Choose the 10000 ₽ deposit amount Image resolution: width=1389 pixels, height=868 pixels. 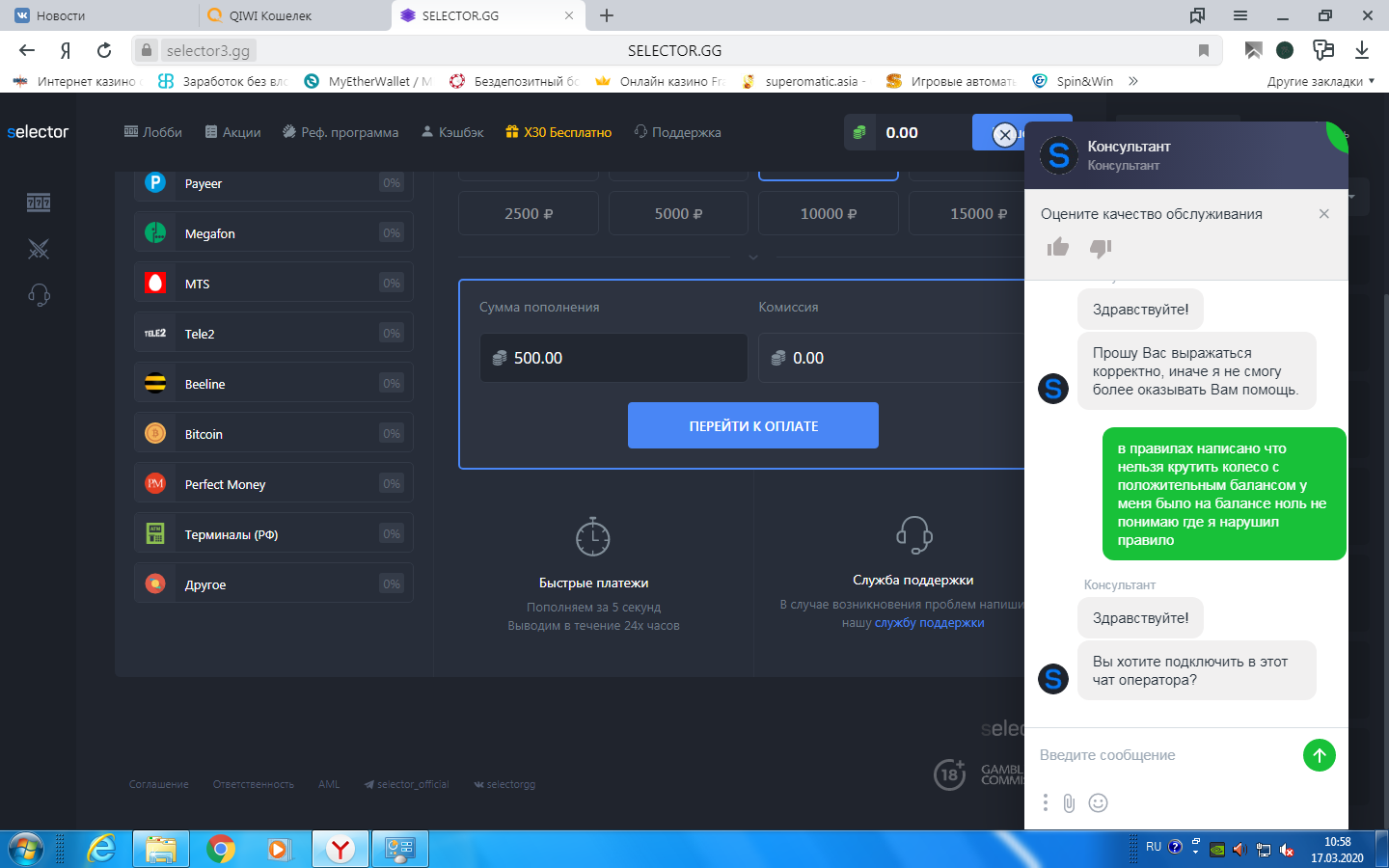pos(829,214)
